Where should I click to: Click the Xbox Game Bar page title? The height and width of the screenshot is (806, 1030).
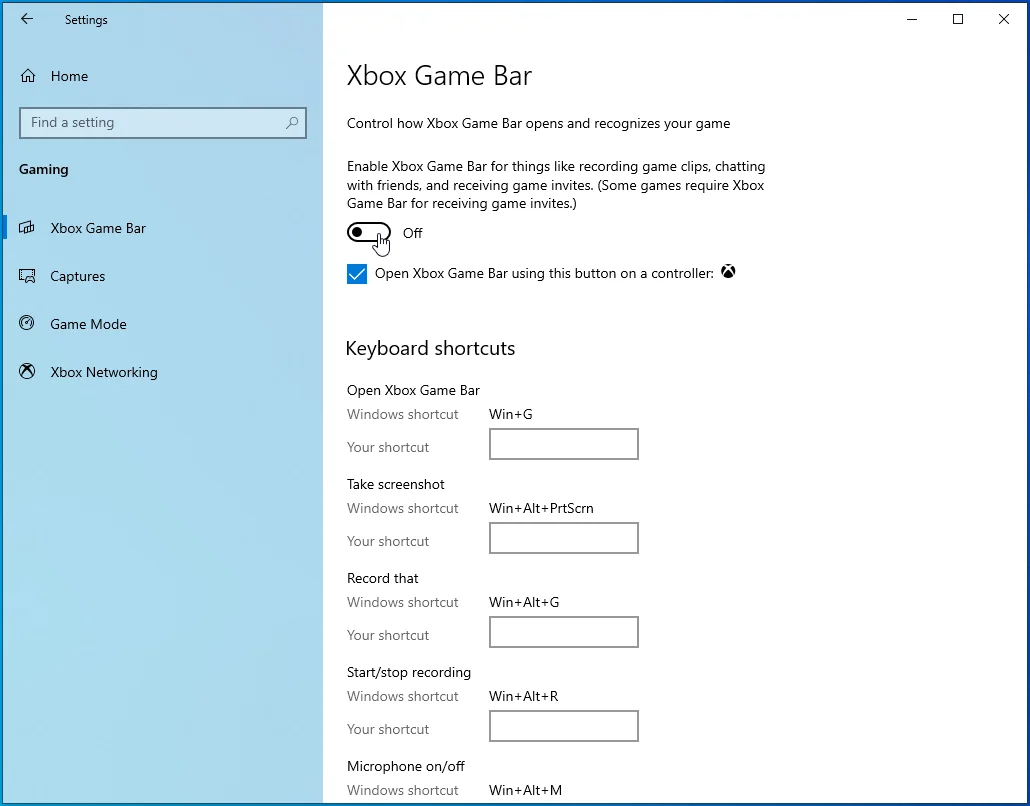pyautogui.click(x=439, y=76)
